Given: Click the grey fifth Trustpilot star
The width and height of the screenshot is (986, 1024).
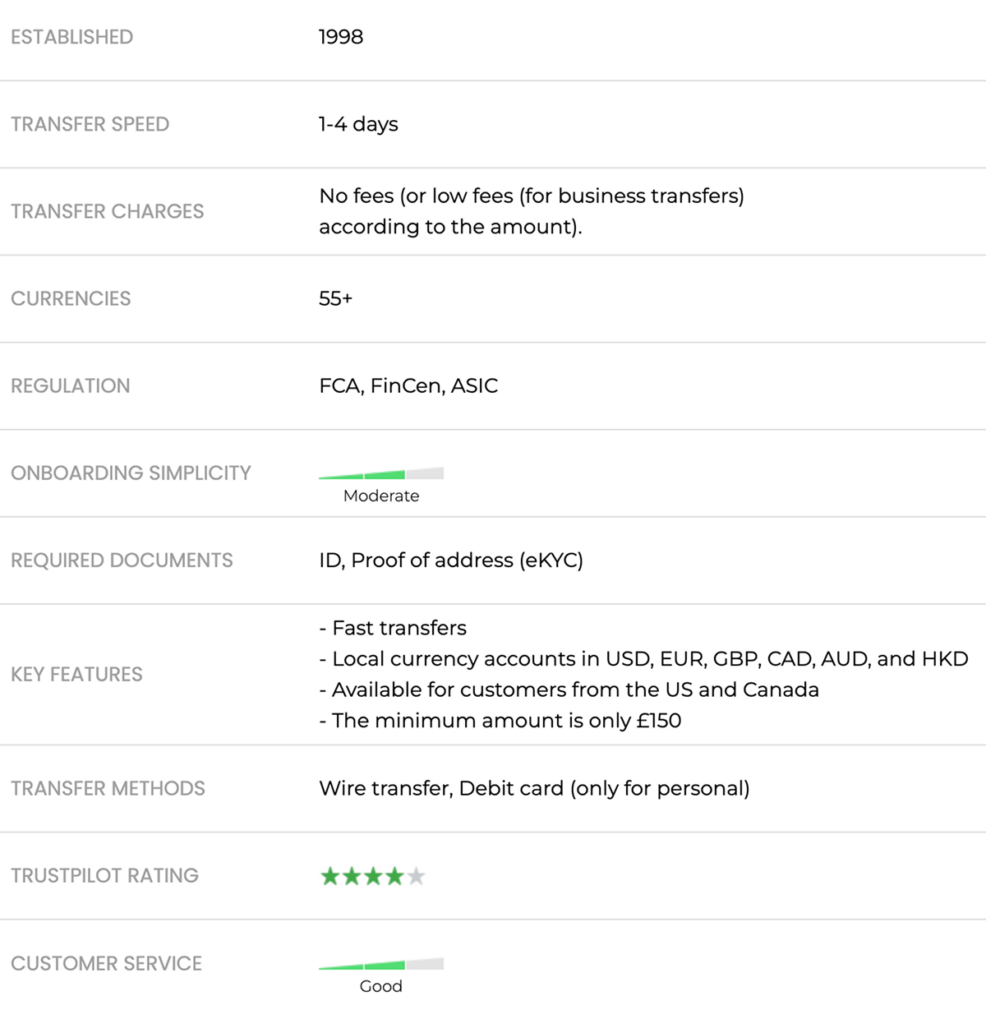Looking at the screenshot, I should click(416, 877).
